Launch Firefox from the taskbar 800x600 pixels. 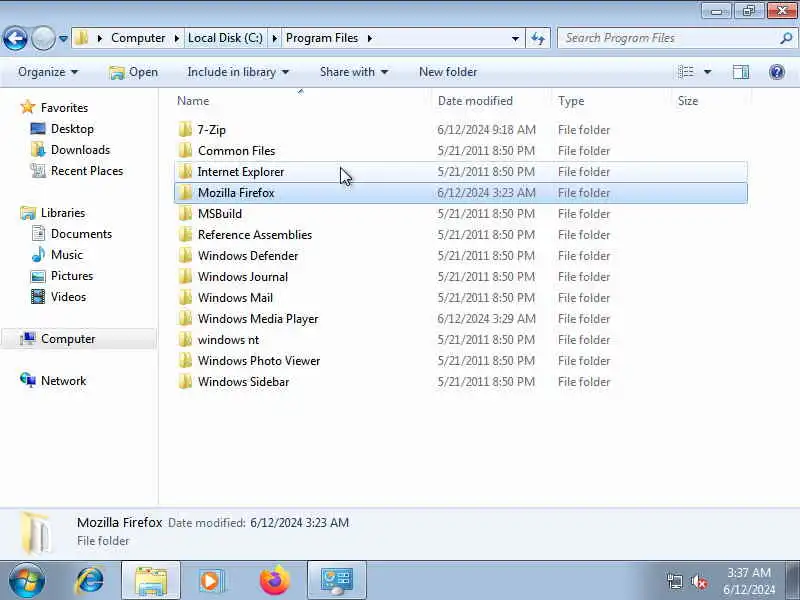click(274, 580)
